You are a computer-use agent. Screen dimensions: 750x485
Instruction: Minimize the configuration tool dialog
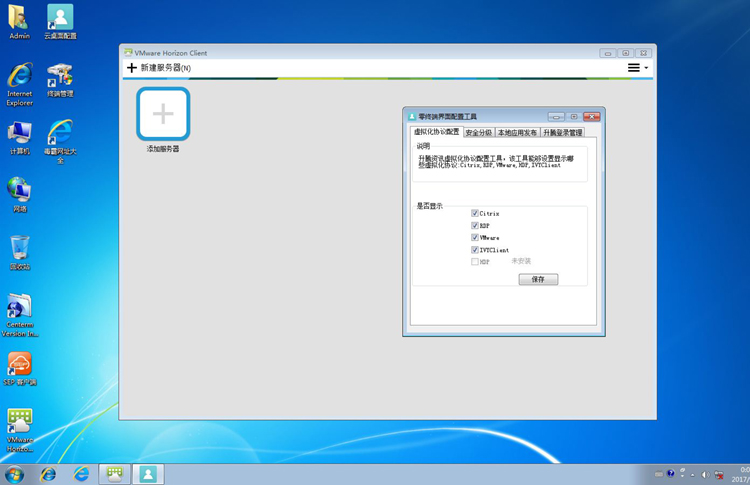point(556,117)
